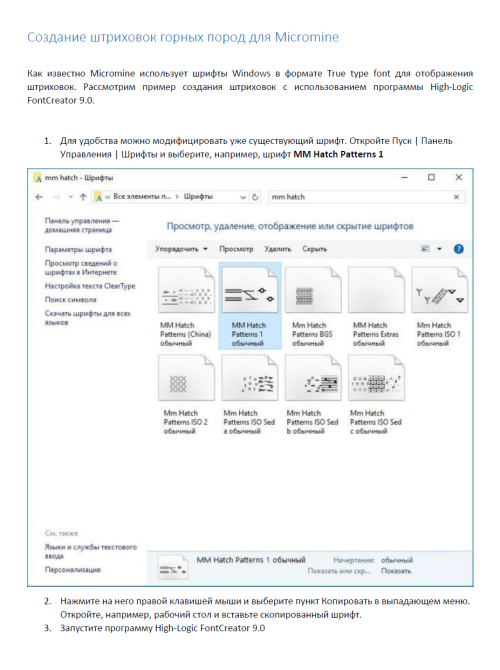Minimize the mm hatch - Шрифты window
This screenshot has width=500, height=670.
[405, 177]
